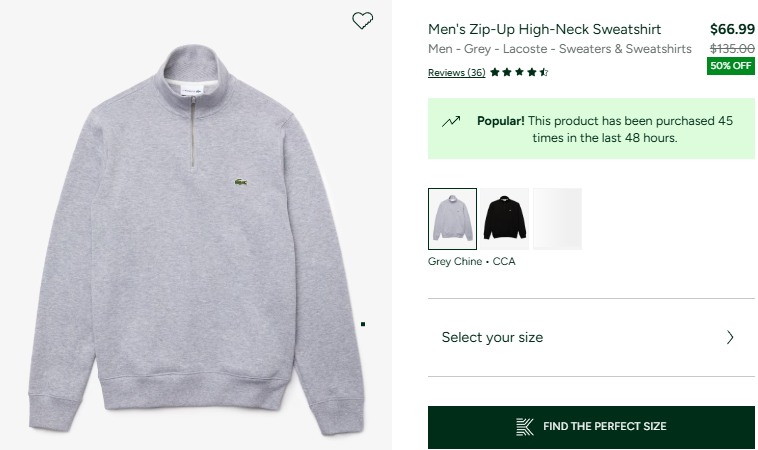Click the Popular purchase notice message text
This screenshot has width=758, height=450.
click(605, 129)
